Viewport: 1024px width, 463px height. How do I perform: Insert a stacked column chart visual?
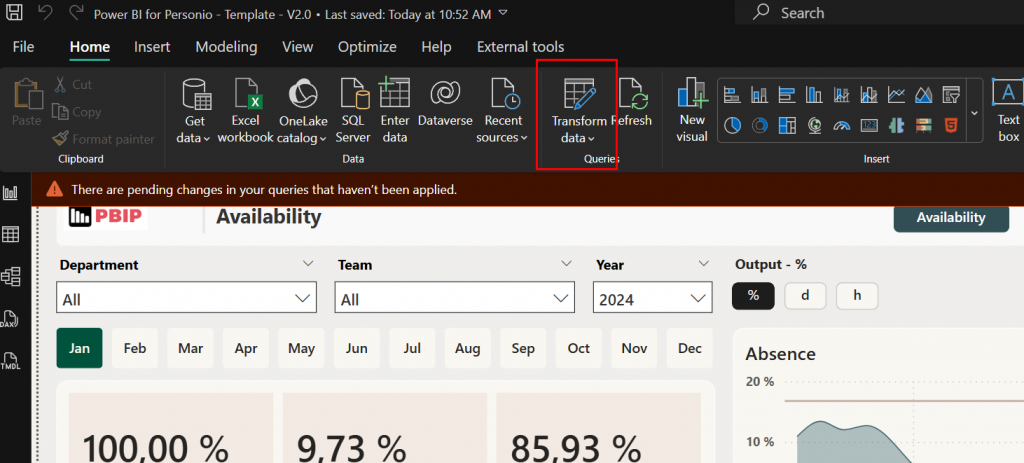(x=760, y=95)
